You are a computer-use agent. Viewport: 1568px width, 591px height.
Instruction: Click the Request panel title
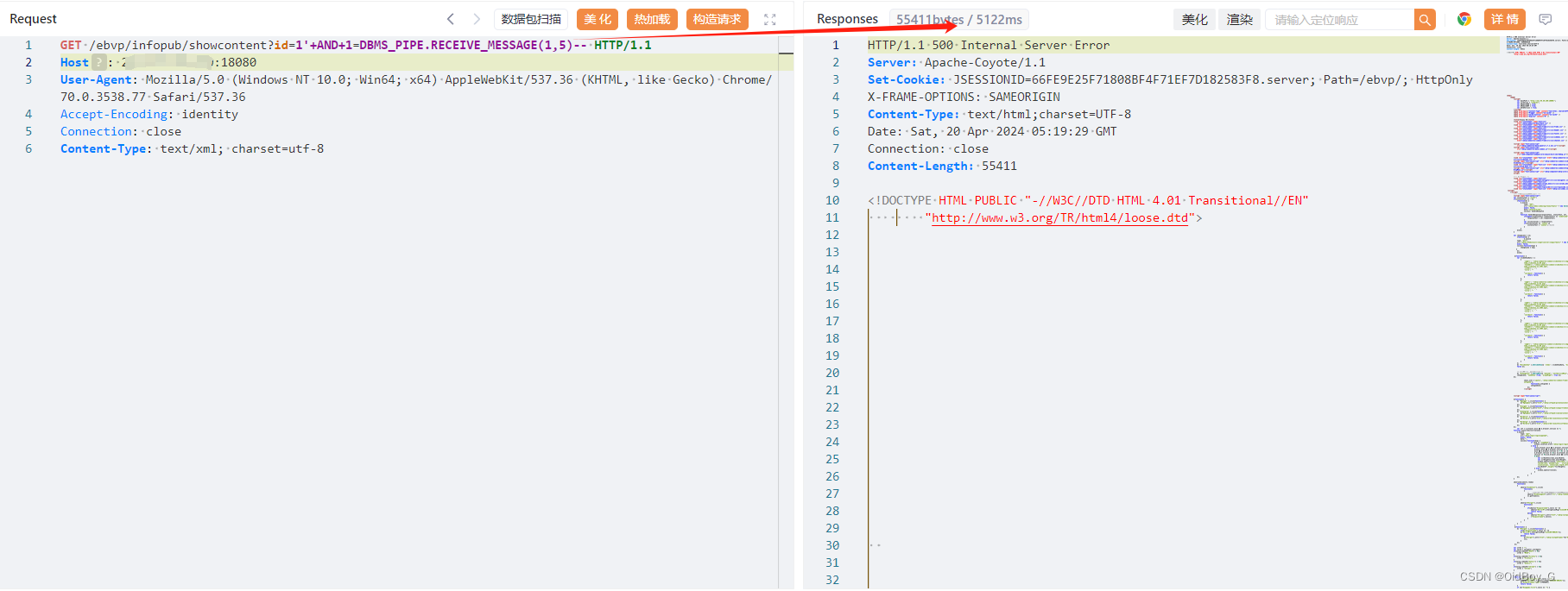(33, 19)
